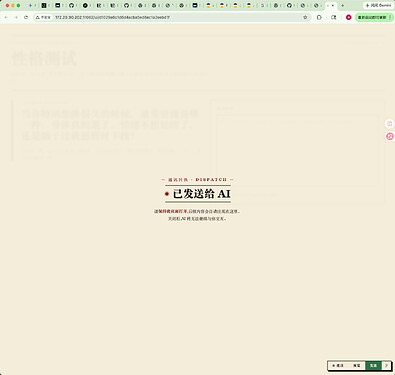Focus the browser address bar URL
Screen dimensions: 395x375
click(112, 17)
